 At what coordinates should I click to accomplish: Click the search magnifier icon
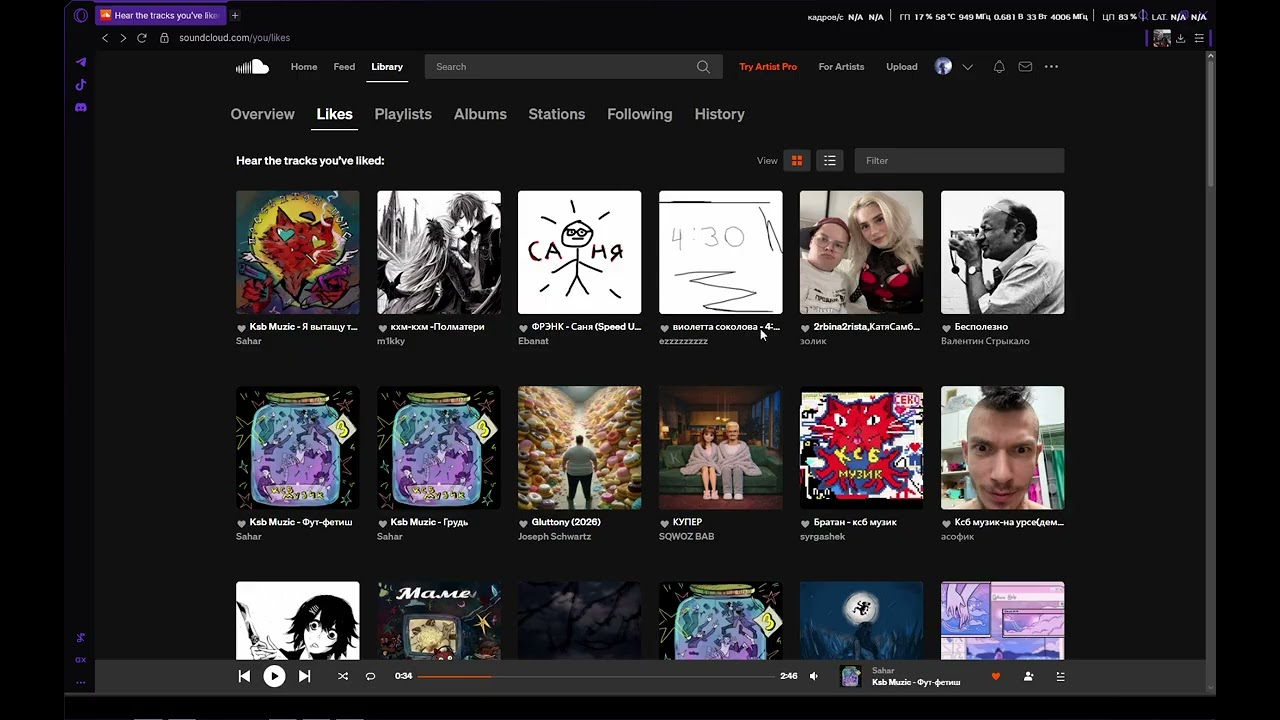point(703,67)
